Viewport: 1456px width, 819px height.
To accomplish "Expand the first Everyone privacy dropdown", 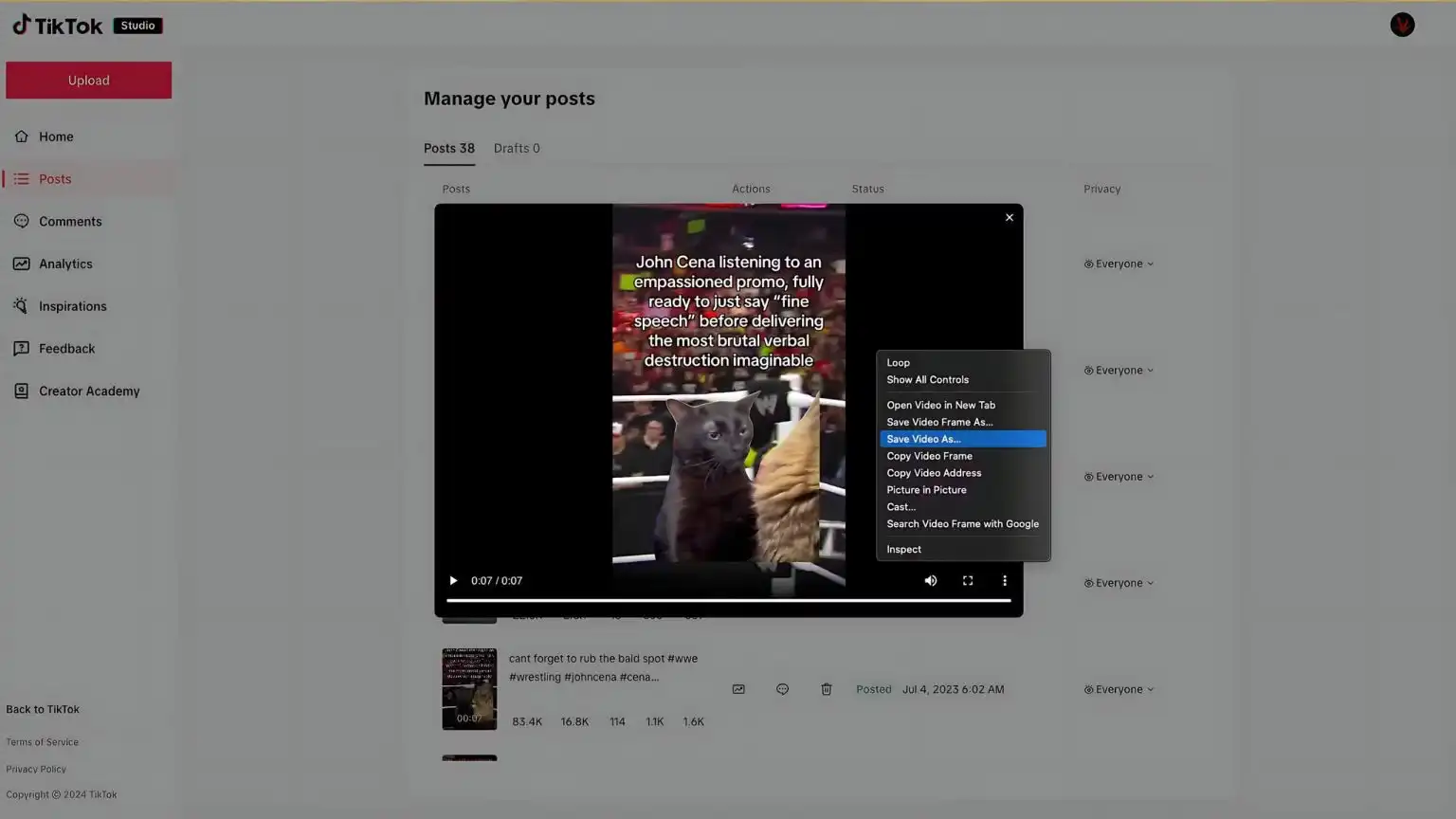I will click(1119, 264).
